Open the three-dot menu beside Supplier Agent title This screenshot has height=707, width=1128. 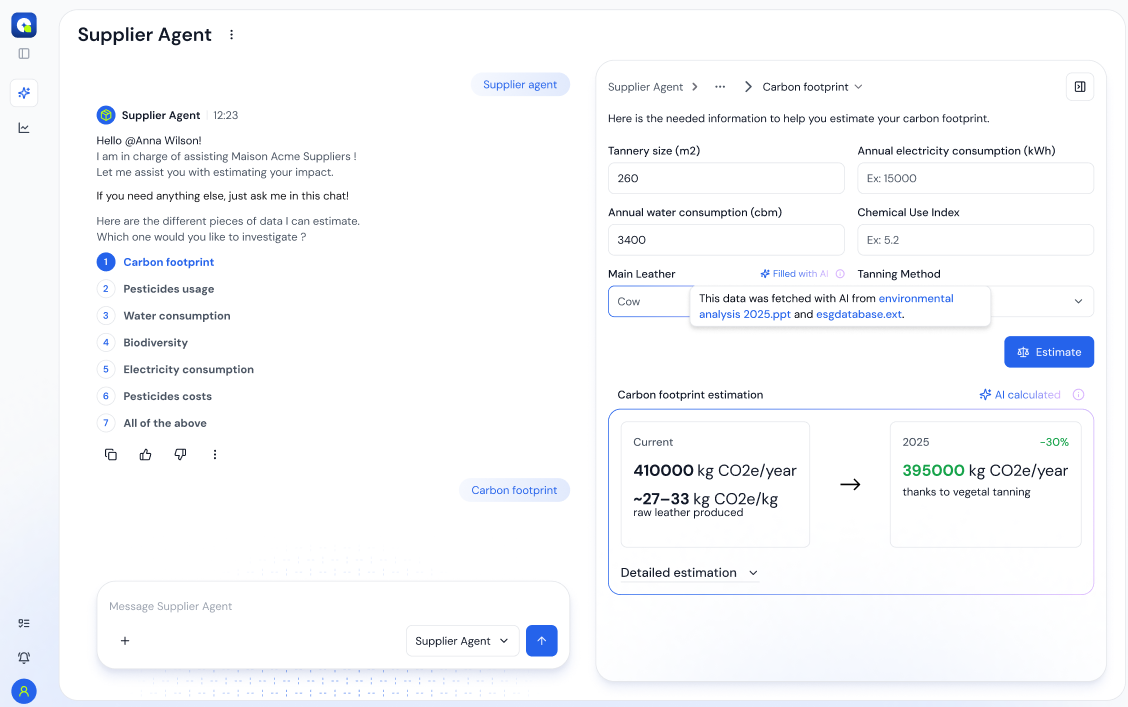(x=232, y=35)
